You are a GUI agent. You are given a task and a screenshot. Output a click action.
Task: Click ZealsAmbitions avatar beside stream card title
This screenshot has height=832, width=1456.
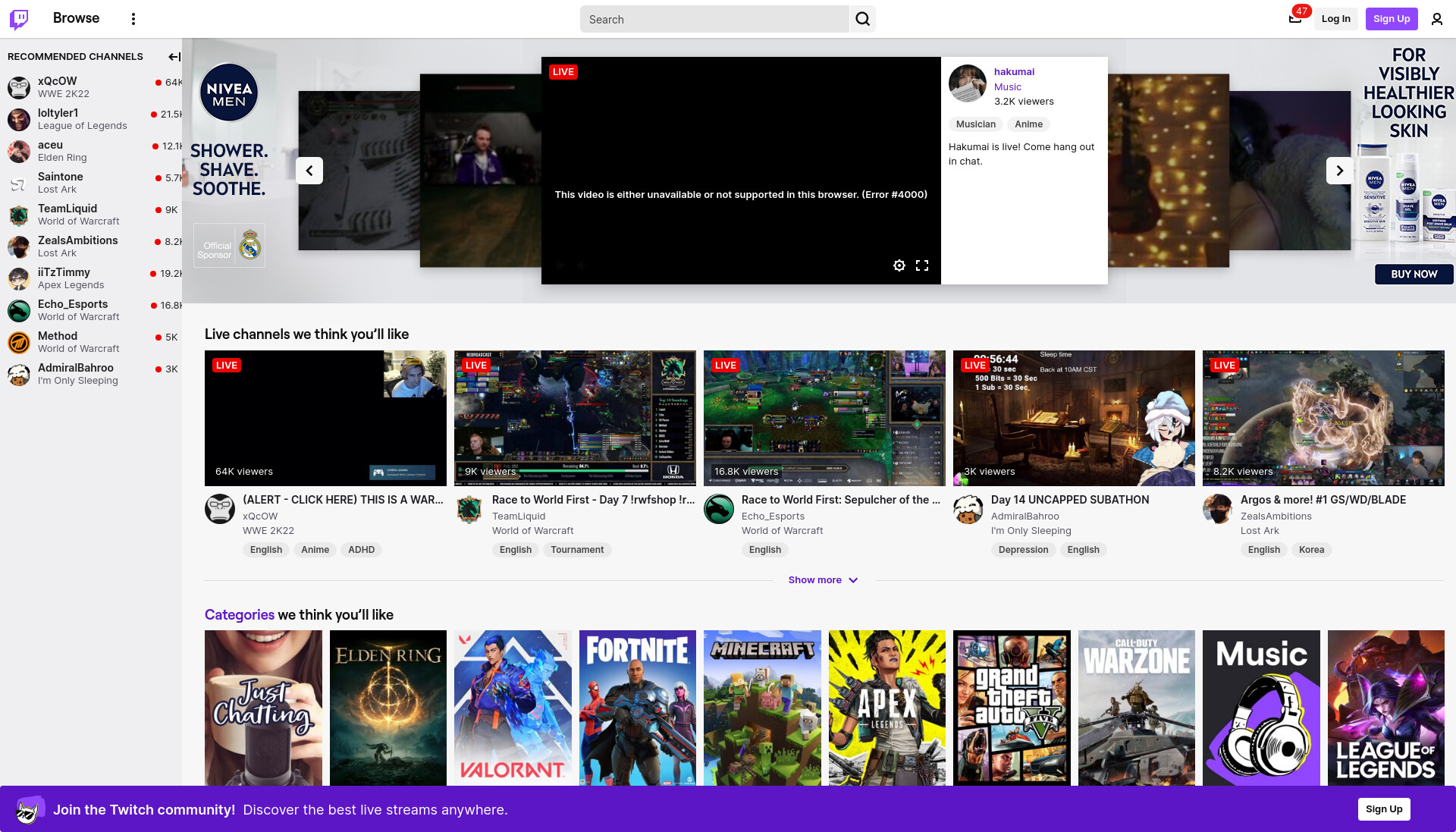coord(1218,509)
